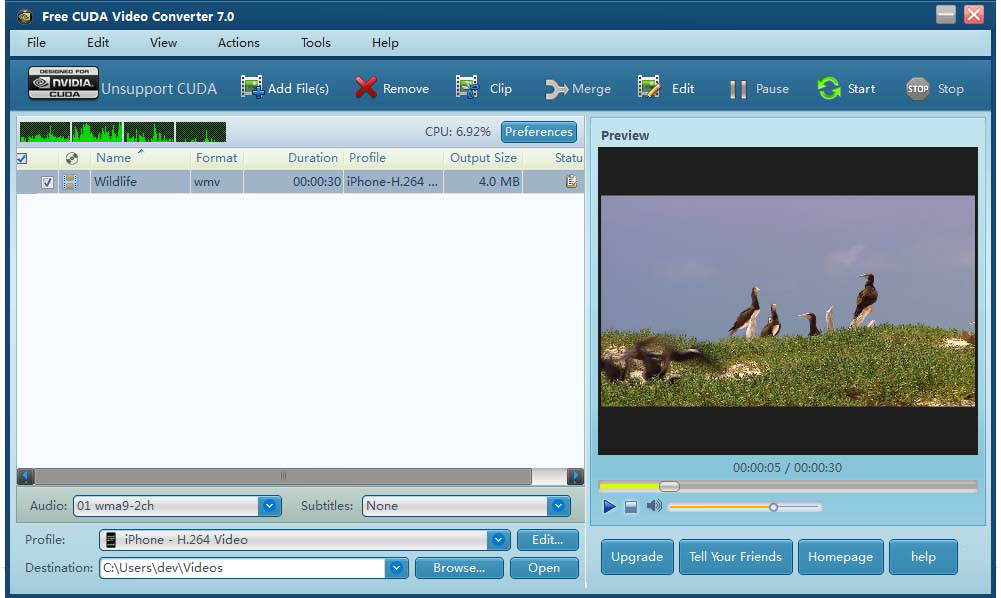The width and height of the screenshot is (1001, 598).
Task: Click Browse... for destination folder
Action: pos(459,568)
